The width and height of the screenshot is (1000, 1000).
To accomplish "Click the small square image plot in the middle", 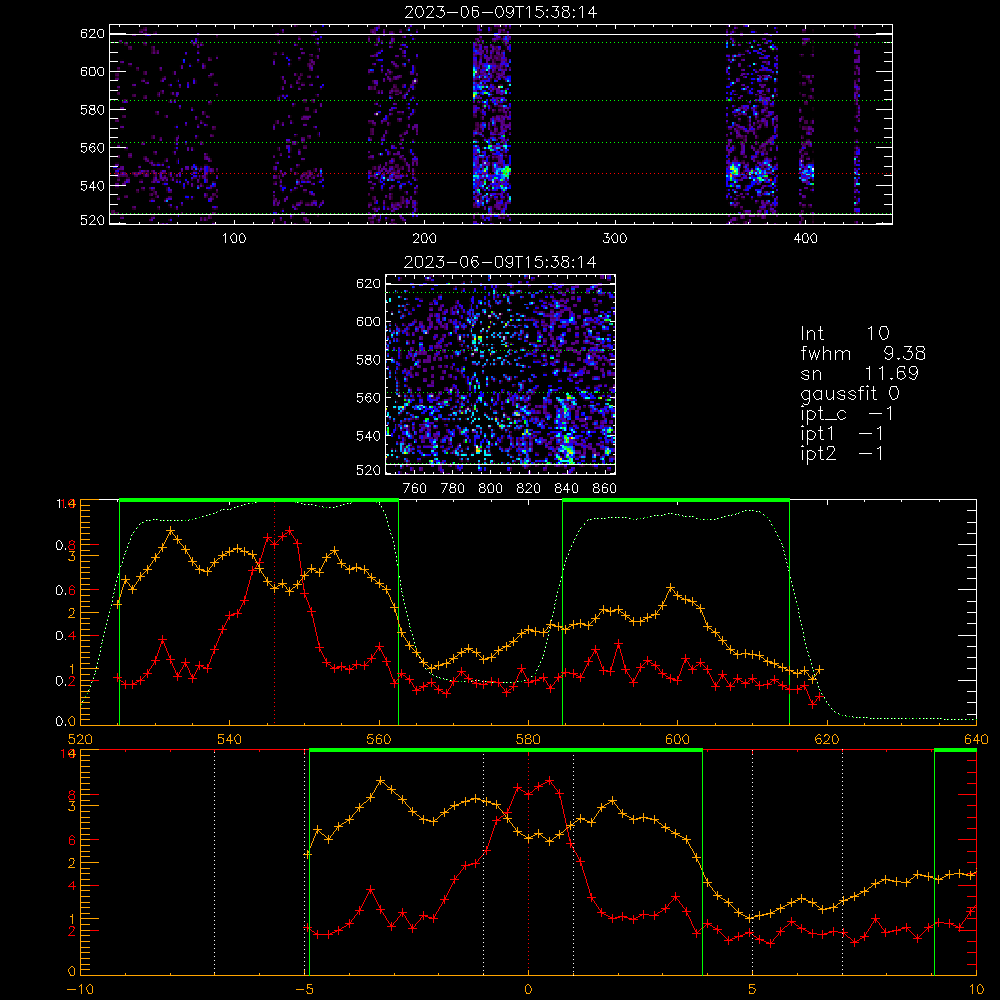I will click(x=500, y=374).
